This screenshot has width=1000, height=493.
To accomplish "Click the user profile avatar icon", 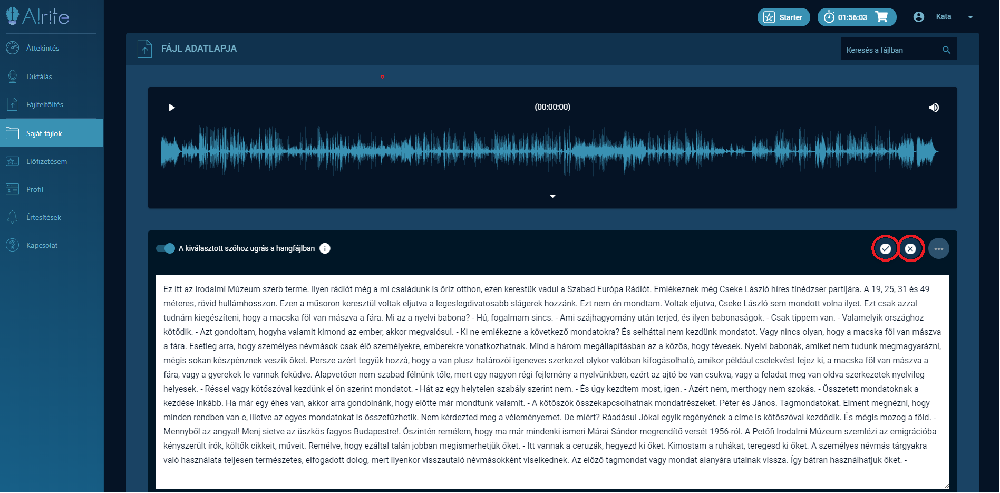I will point(918,17).
